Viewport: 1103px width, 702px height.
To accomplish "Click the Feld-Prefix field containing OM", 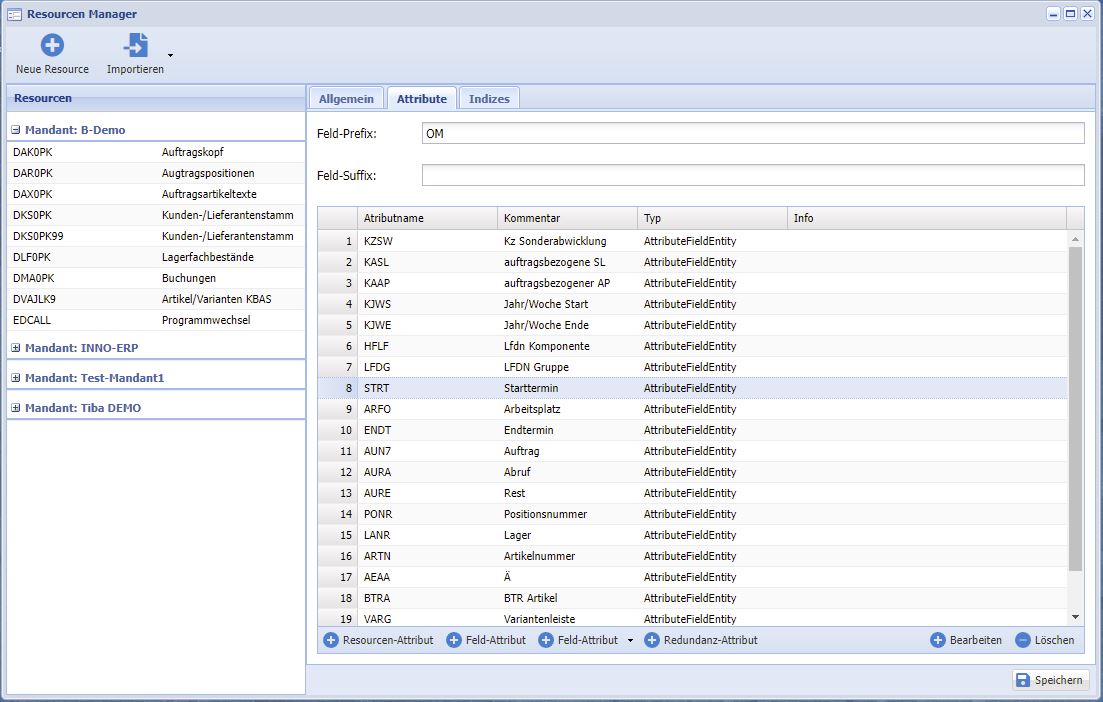I will [x=752, y=134].
